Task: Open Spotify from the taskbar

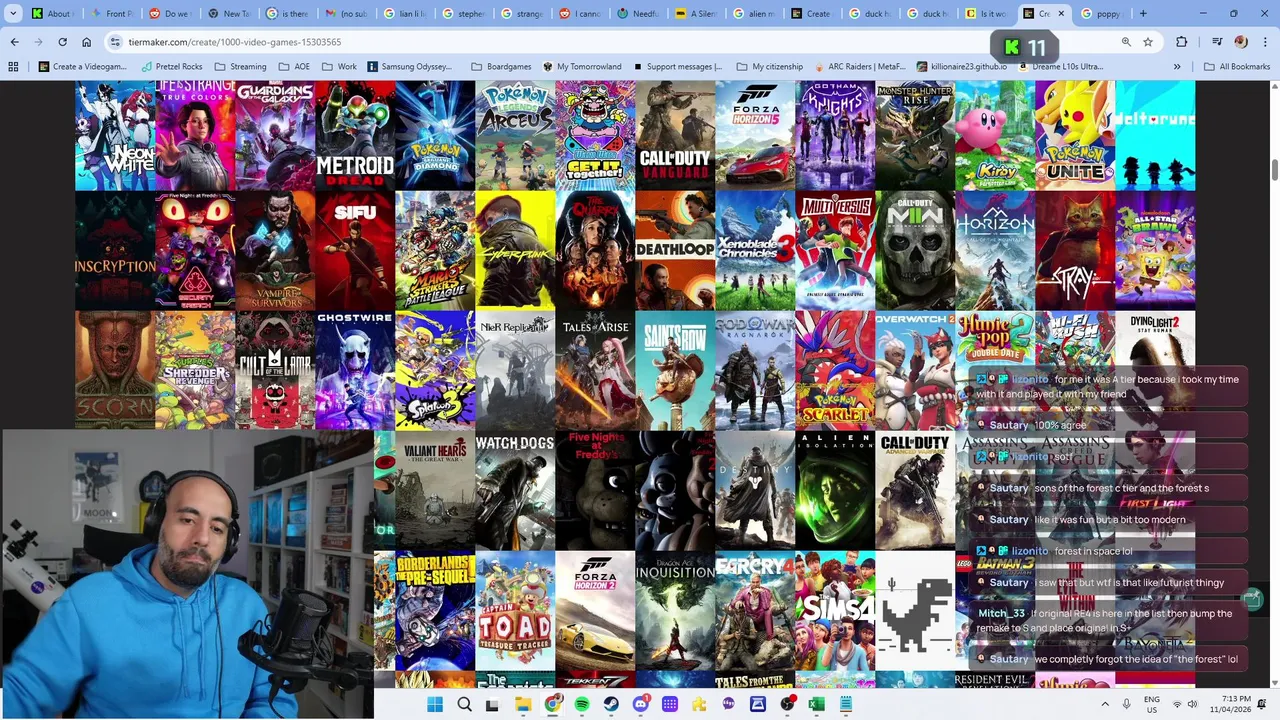Action: pos(582,704)
